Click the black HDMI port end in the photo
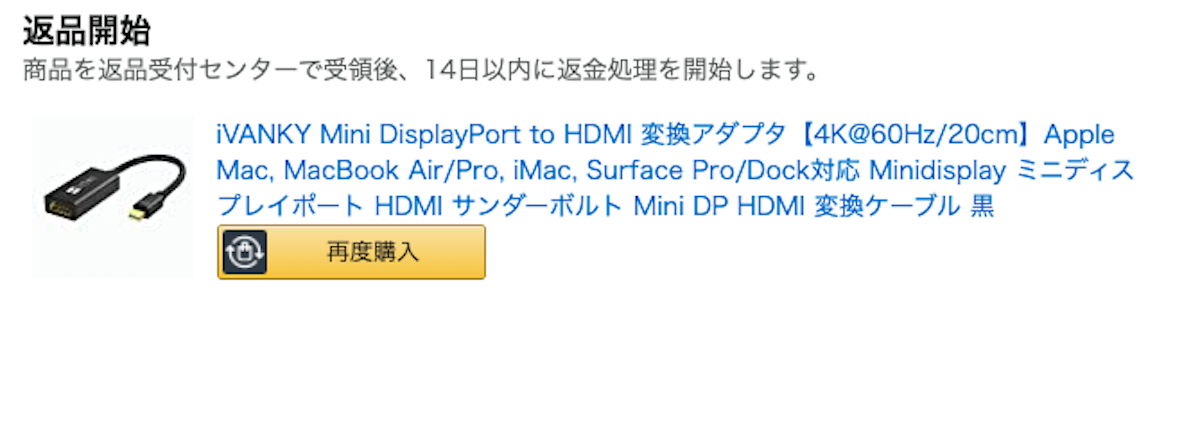Viewport: 1200px width, 427px height. (x=67, y=204)
